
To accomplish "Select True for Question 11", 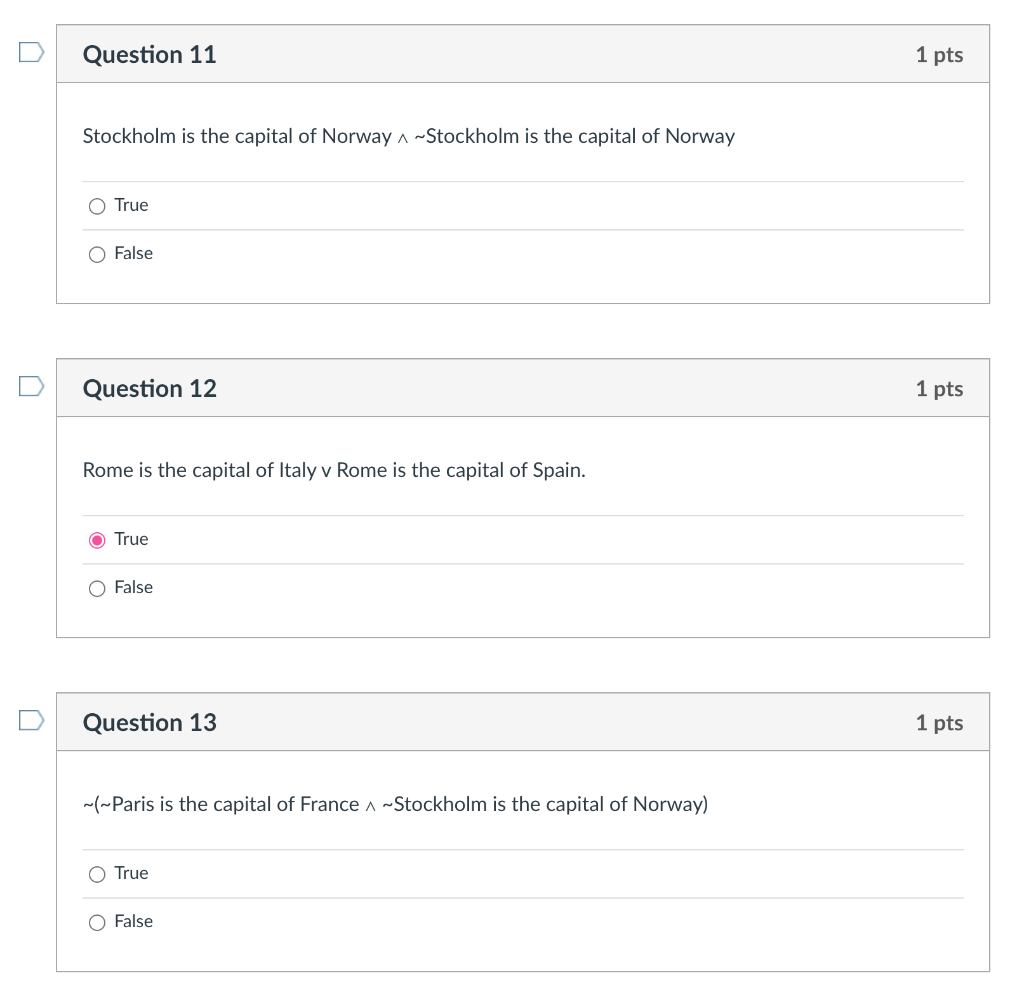I will [x=97, y=206].
